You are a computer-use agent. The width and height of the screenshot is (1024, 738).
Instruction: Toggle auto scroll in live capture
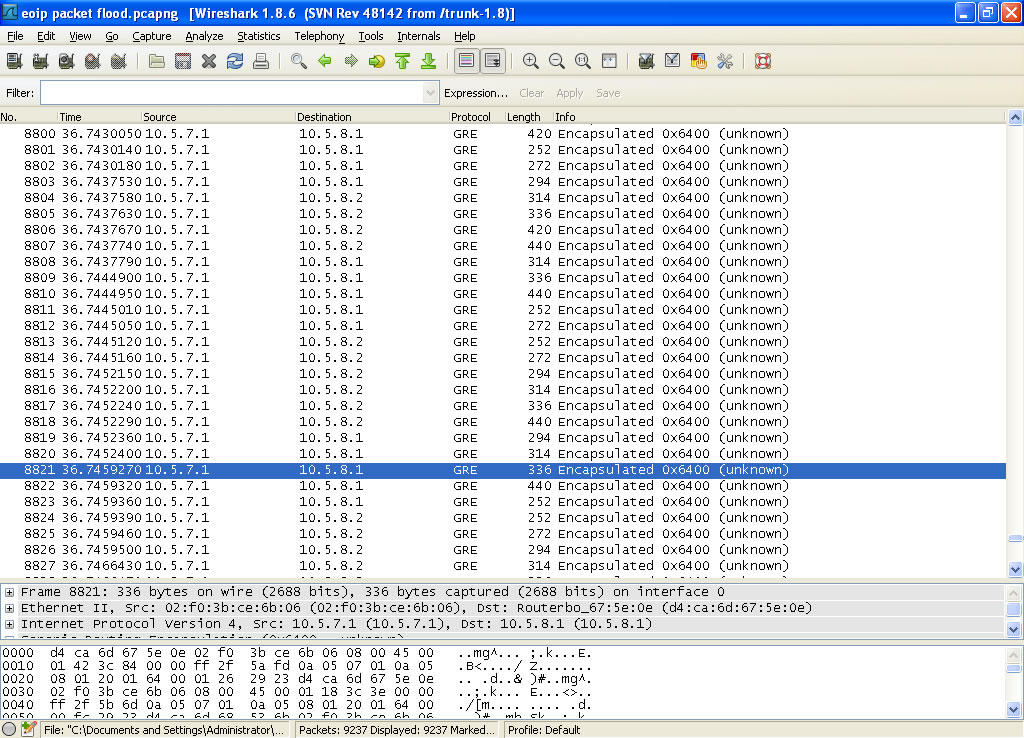(x=493, y=61)
